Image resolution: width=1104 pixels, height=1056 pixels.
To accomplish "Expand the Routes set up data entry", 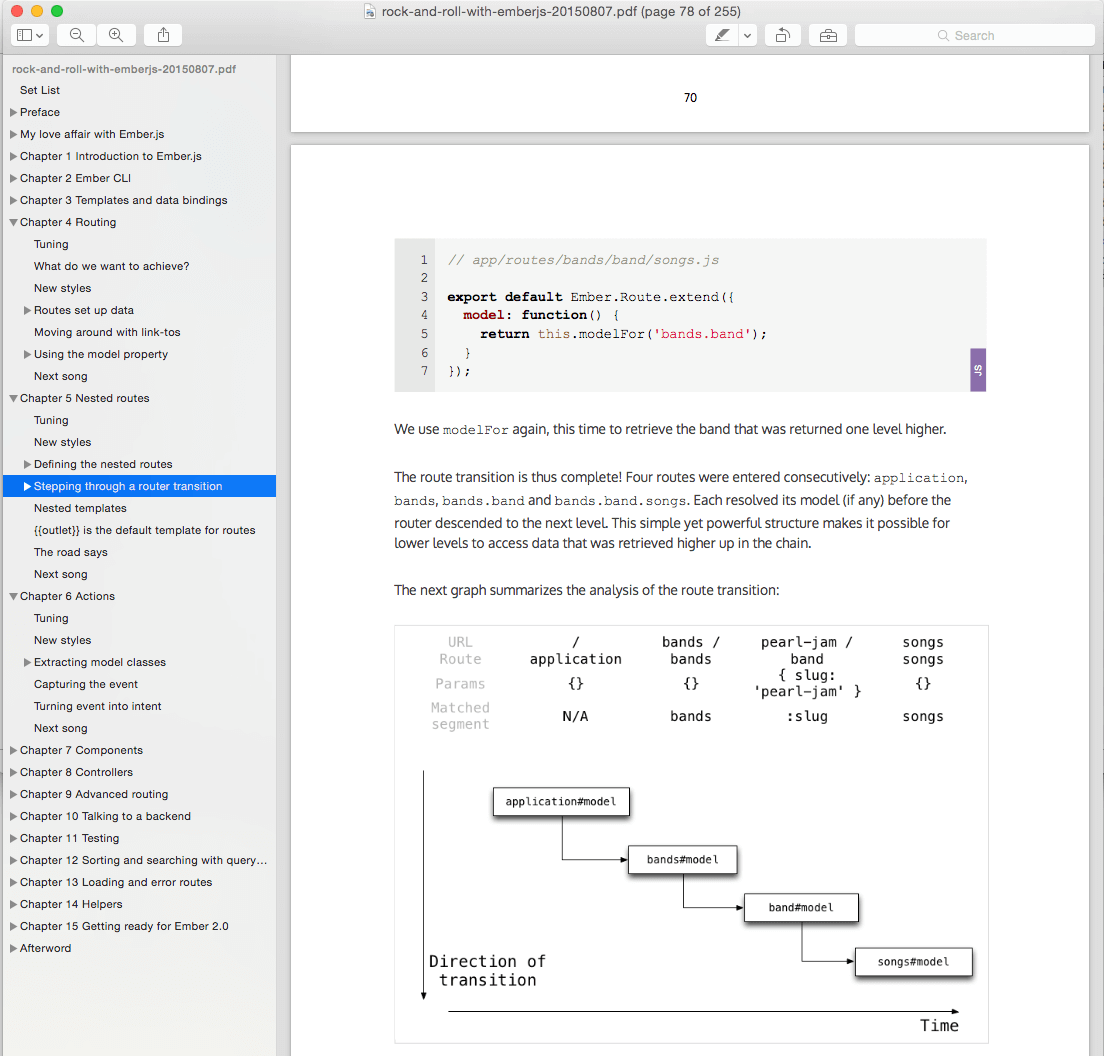I will click(25, 310).
